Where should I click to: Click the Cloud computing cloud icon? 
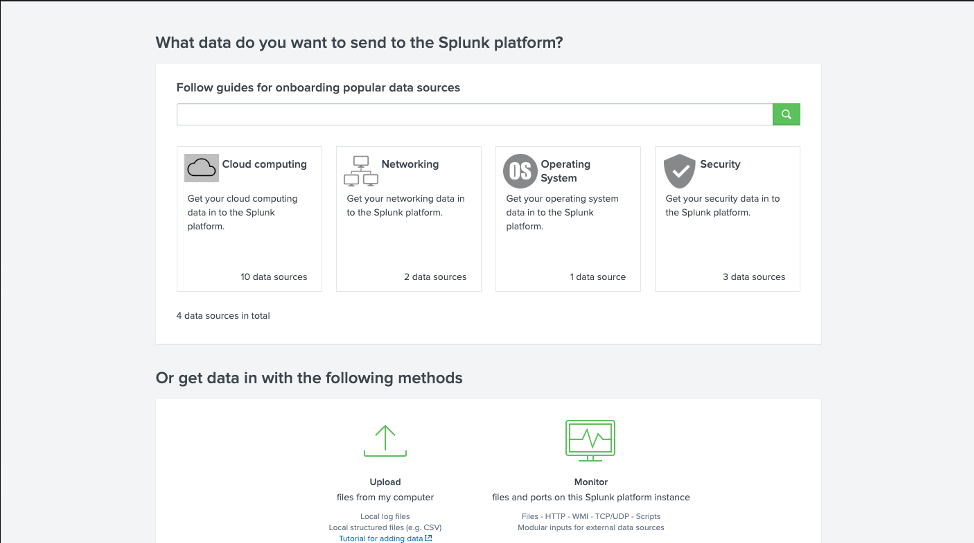click(201, 168)
